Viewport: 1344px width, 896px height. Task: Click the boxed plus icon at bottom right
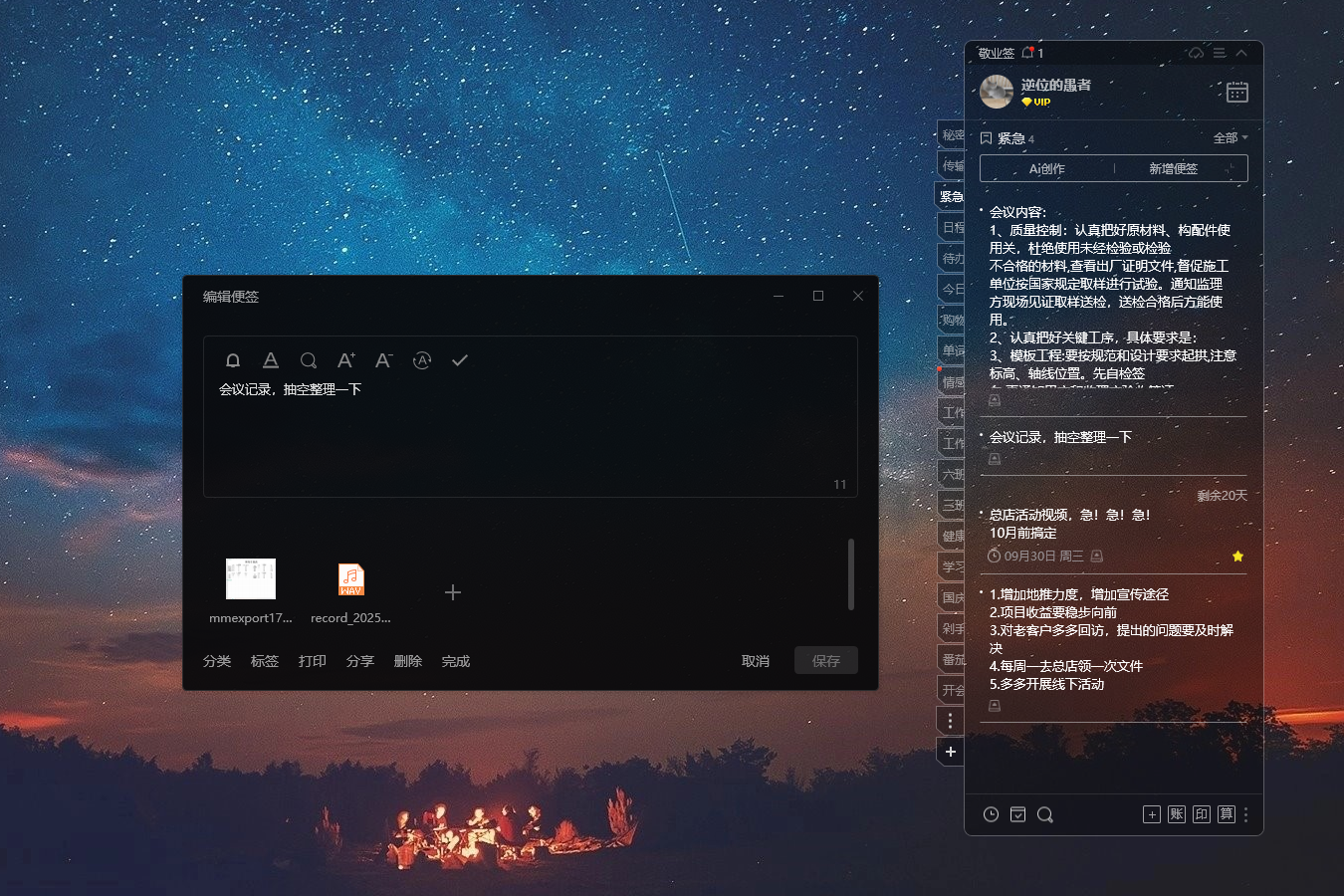[x=1152, y=814]
